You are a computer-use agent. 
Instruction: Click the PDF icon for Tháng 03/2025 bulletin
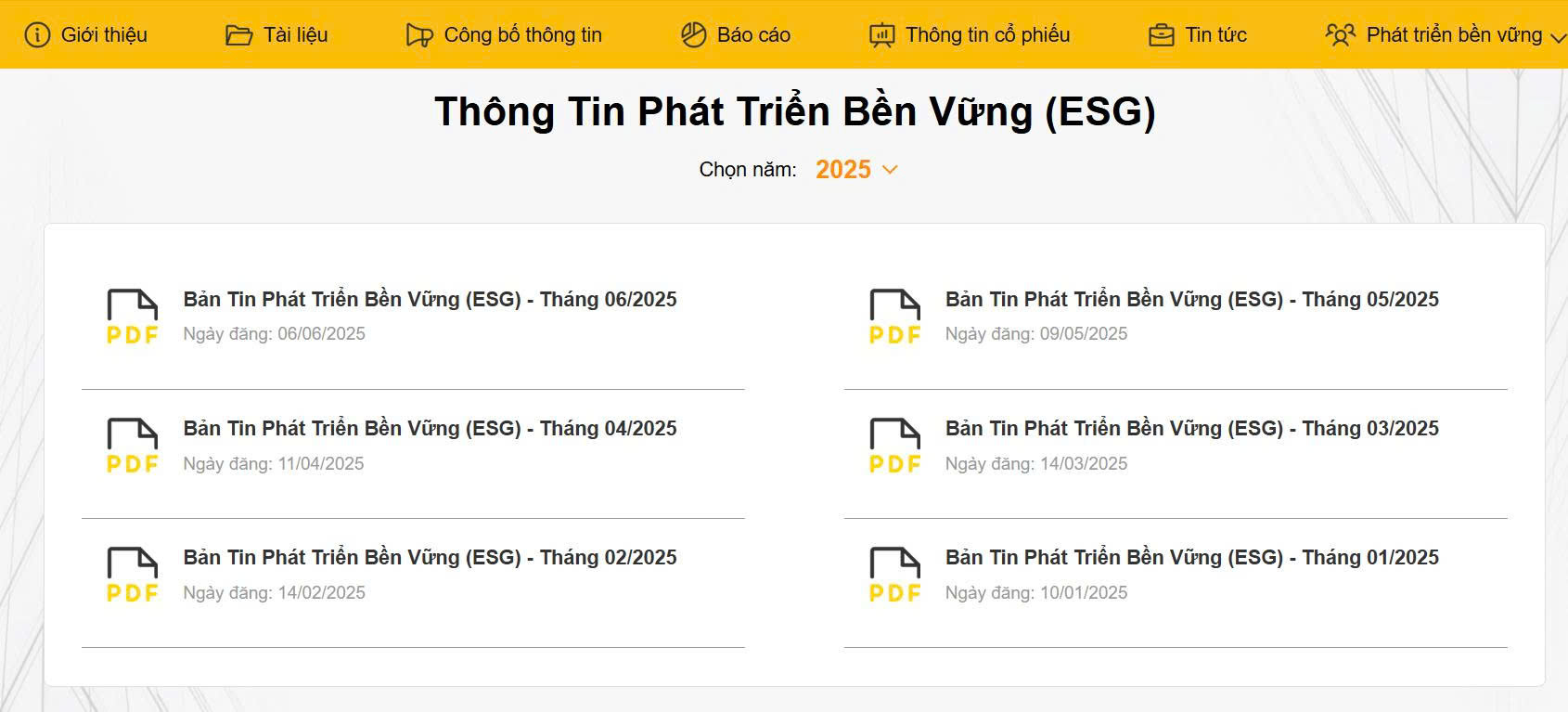pos(895,446)
